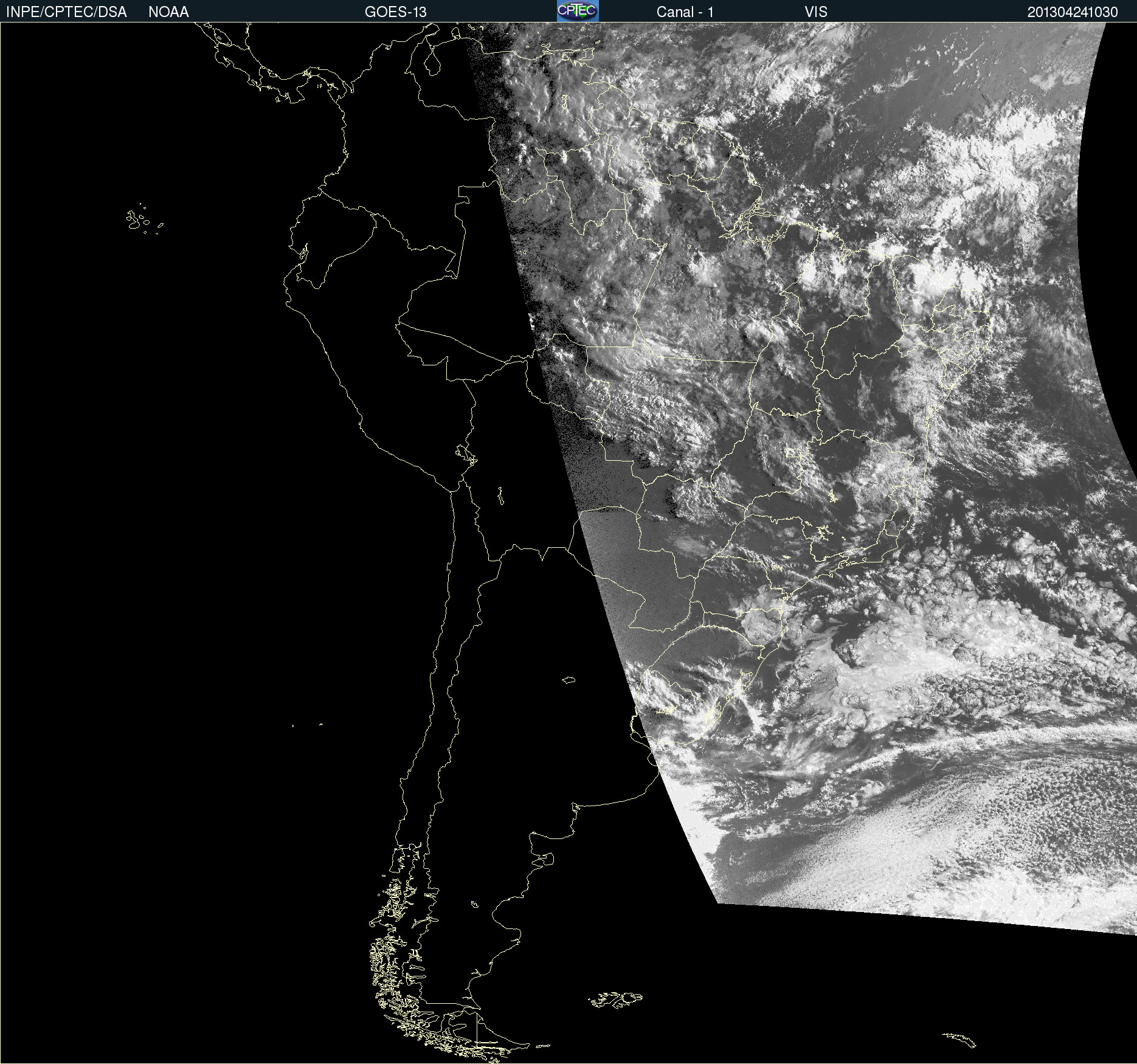Click the Canal - 1 label
The height and width of the screenshot is (1064, 1137).
pos(685,12)
